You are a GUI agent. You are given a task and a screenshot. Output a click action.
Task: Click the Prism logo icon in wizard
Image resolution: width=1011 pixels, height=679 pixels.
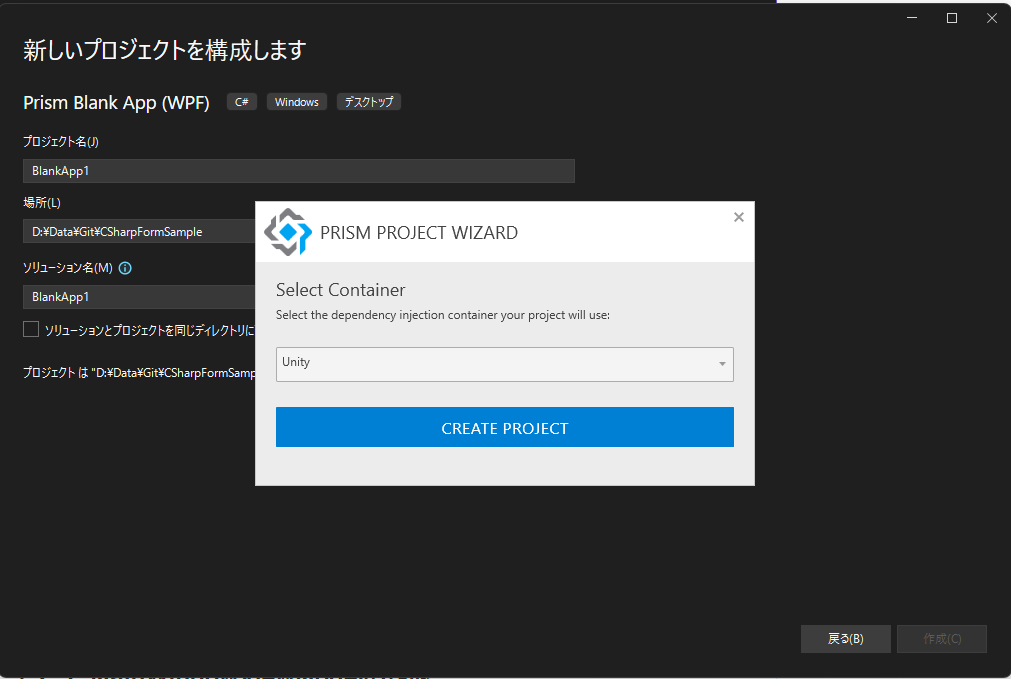(288, 231)
